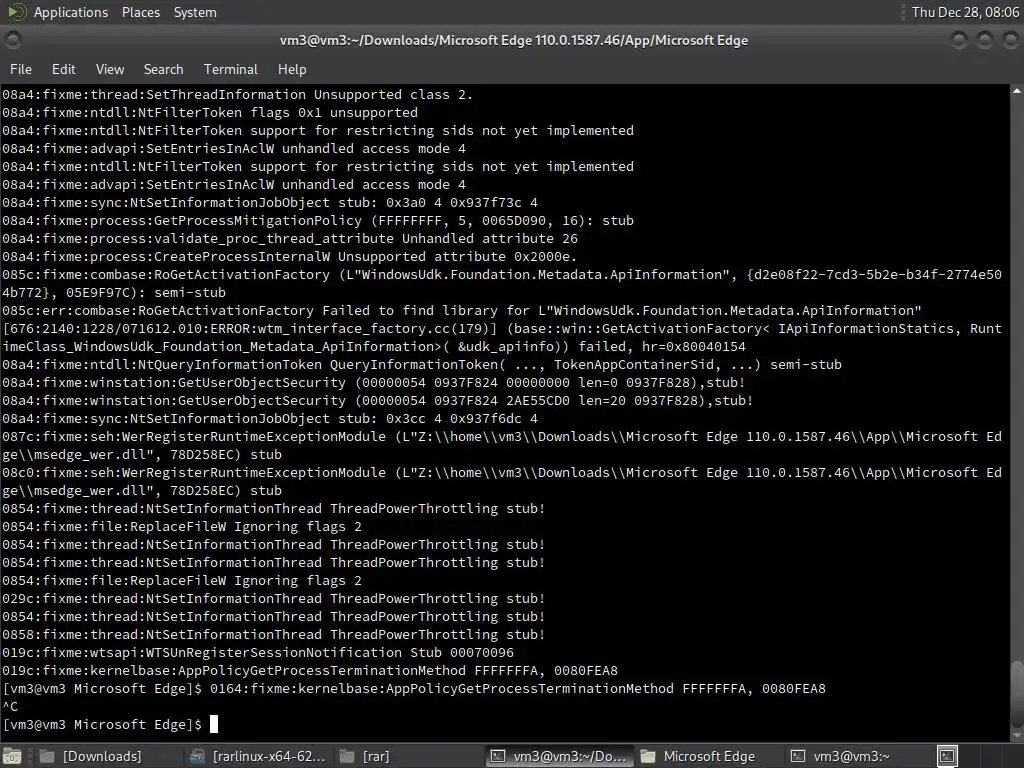
Task: Click the 'wtm_interface_factory.cc(179)' error line
Action: coord(502,338)
